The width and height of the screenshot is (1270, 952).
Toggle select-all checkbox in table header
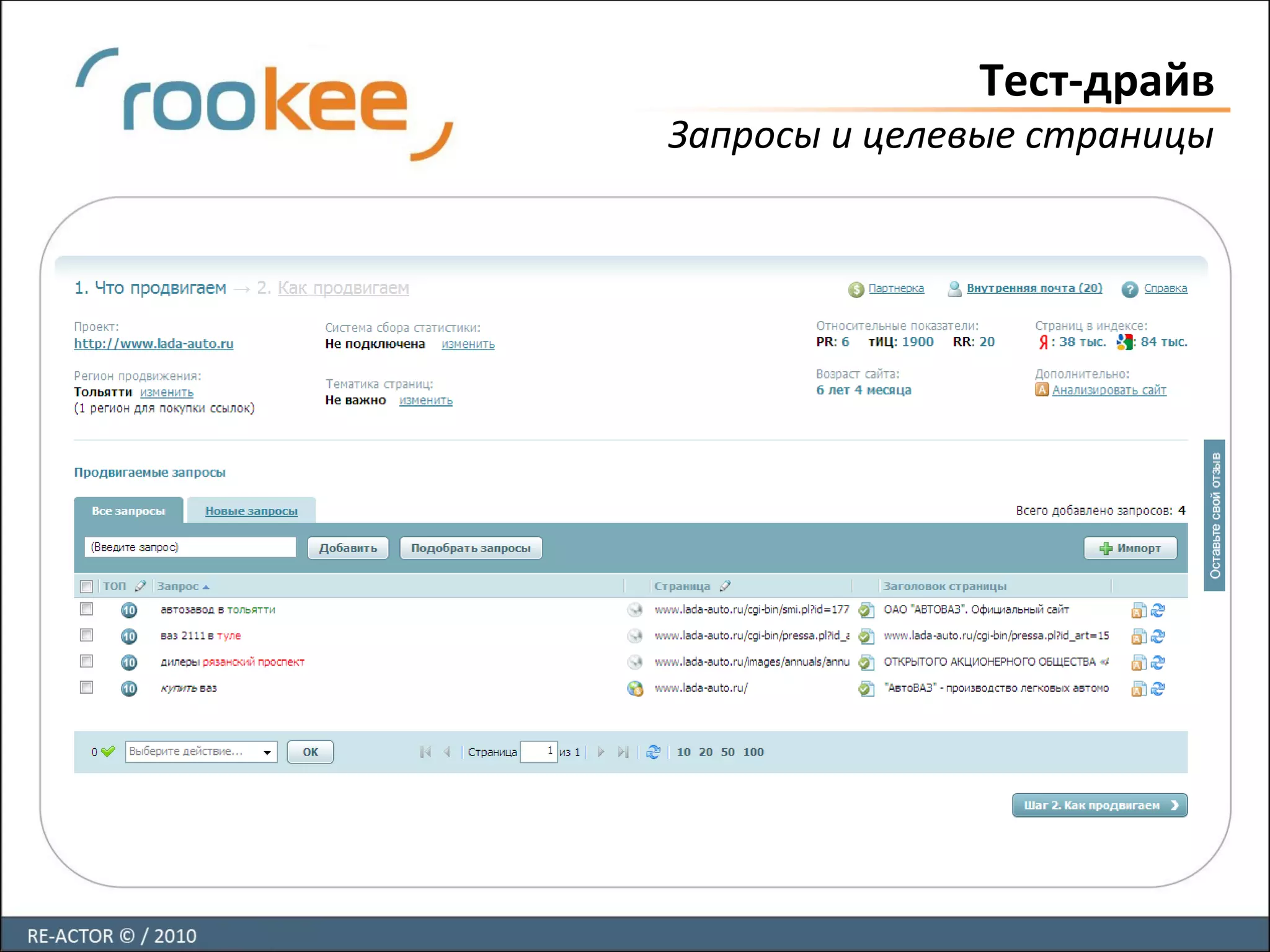87,586
